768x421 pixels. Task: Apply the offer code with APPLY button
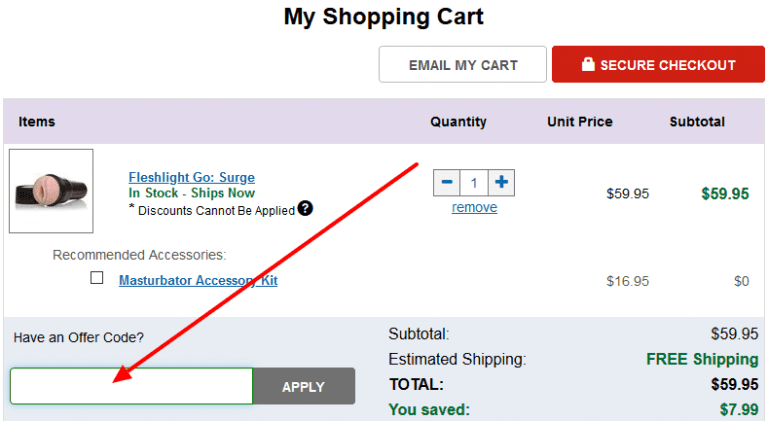[x=304, y=387]
